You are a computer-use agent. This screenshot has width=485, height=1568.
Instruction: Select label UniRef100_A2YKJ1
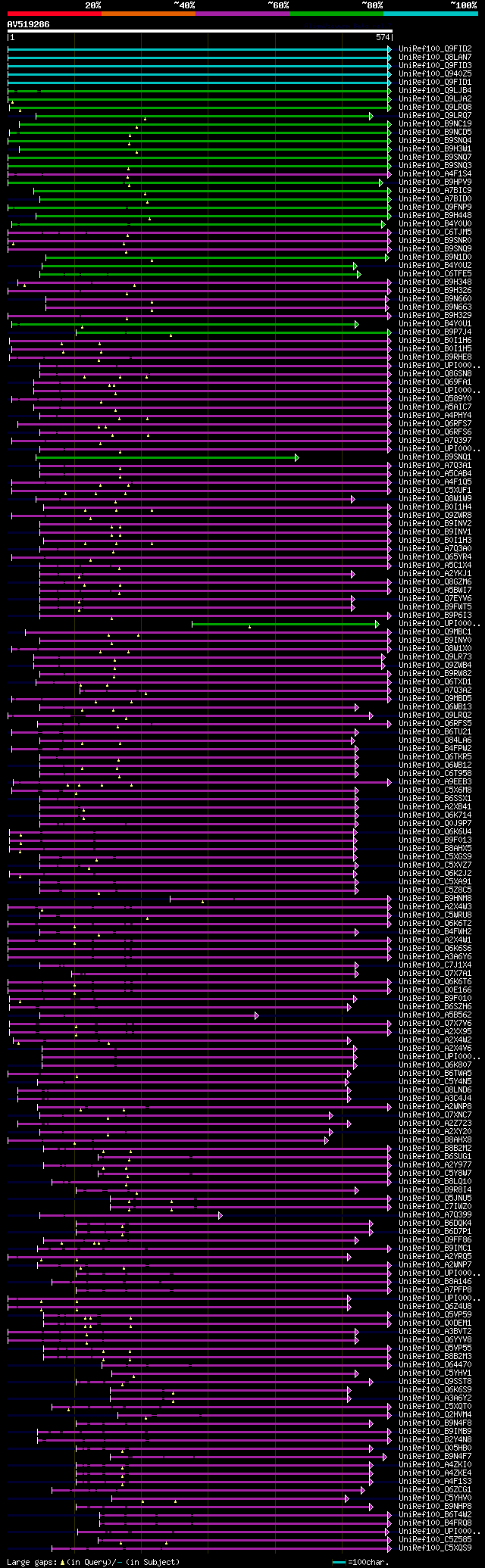pos(435,574)
